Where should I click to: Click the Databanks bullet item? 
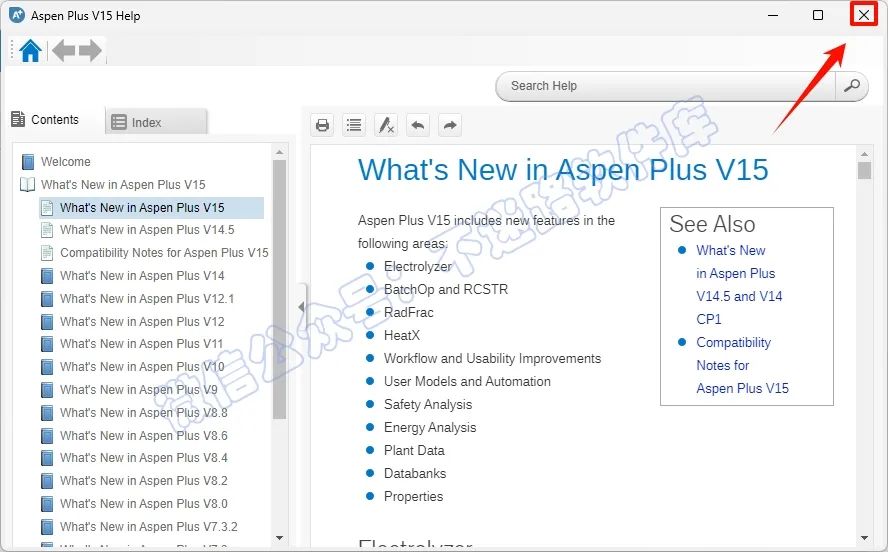coord(415,473)
